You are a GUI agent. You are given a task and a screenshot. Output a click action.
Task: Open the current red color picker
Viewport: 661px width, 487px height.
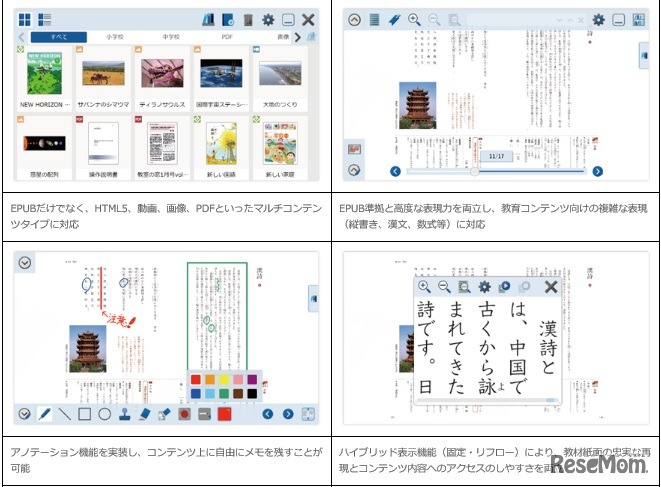click(224, 414)
